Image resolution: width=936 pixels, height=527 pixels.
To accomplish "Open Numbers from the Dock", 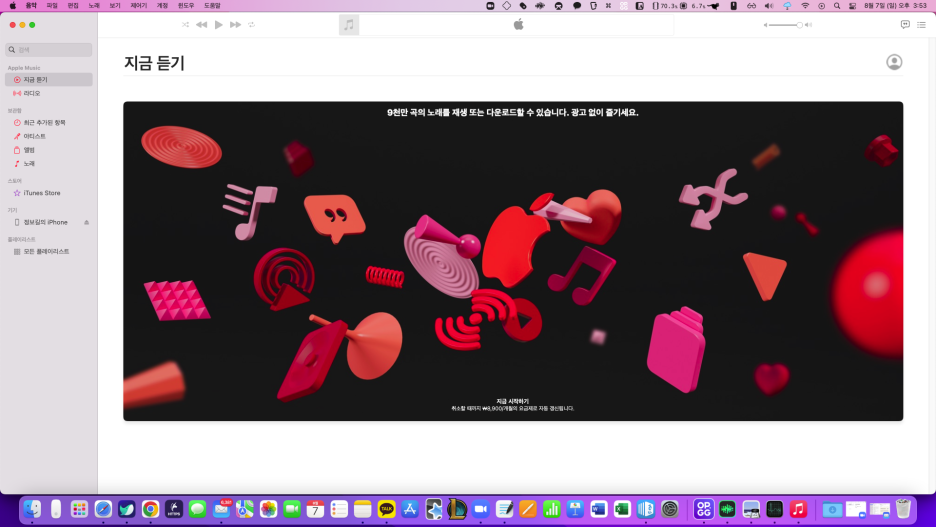I will tap(552, 509).
